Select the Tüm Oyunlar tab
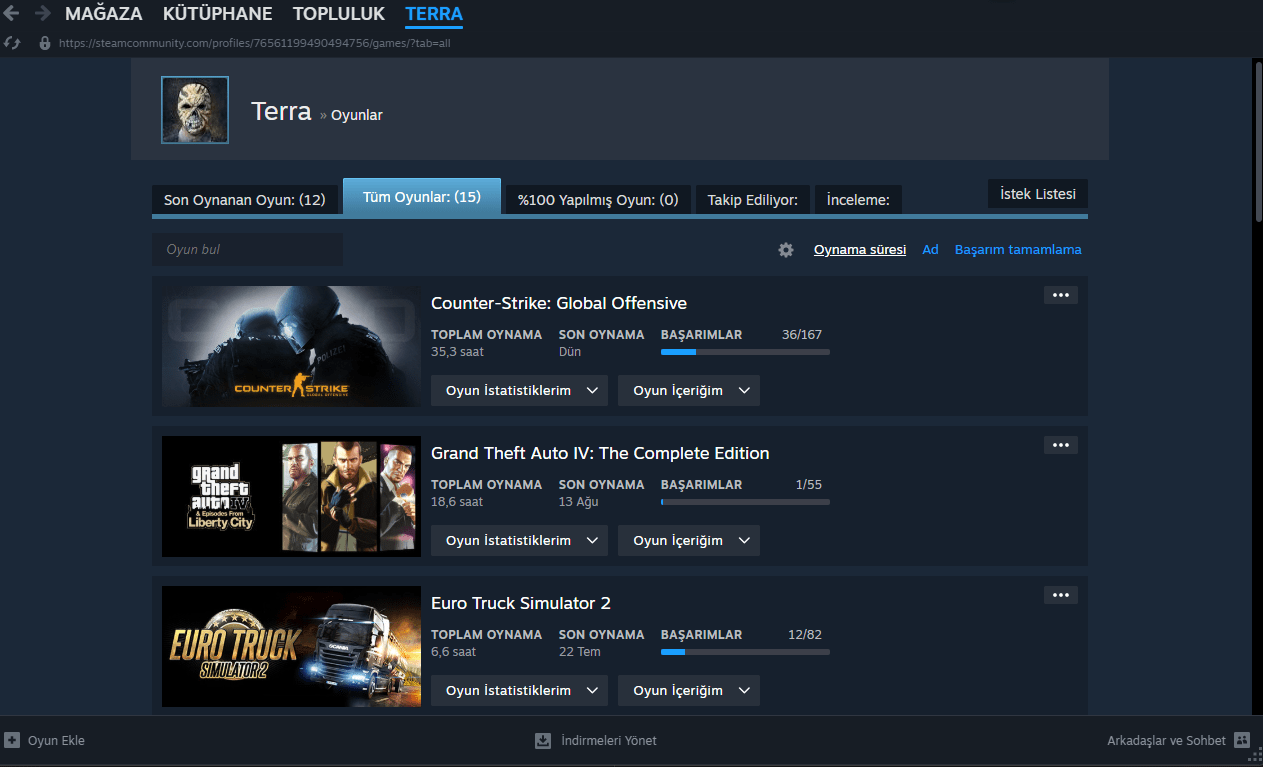Image resolution: width=1263 pixels, height=767 pixels. [422, 197]
